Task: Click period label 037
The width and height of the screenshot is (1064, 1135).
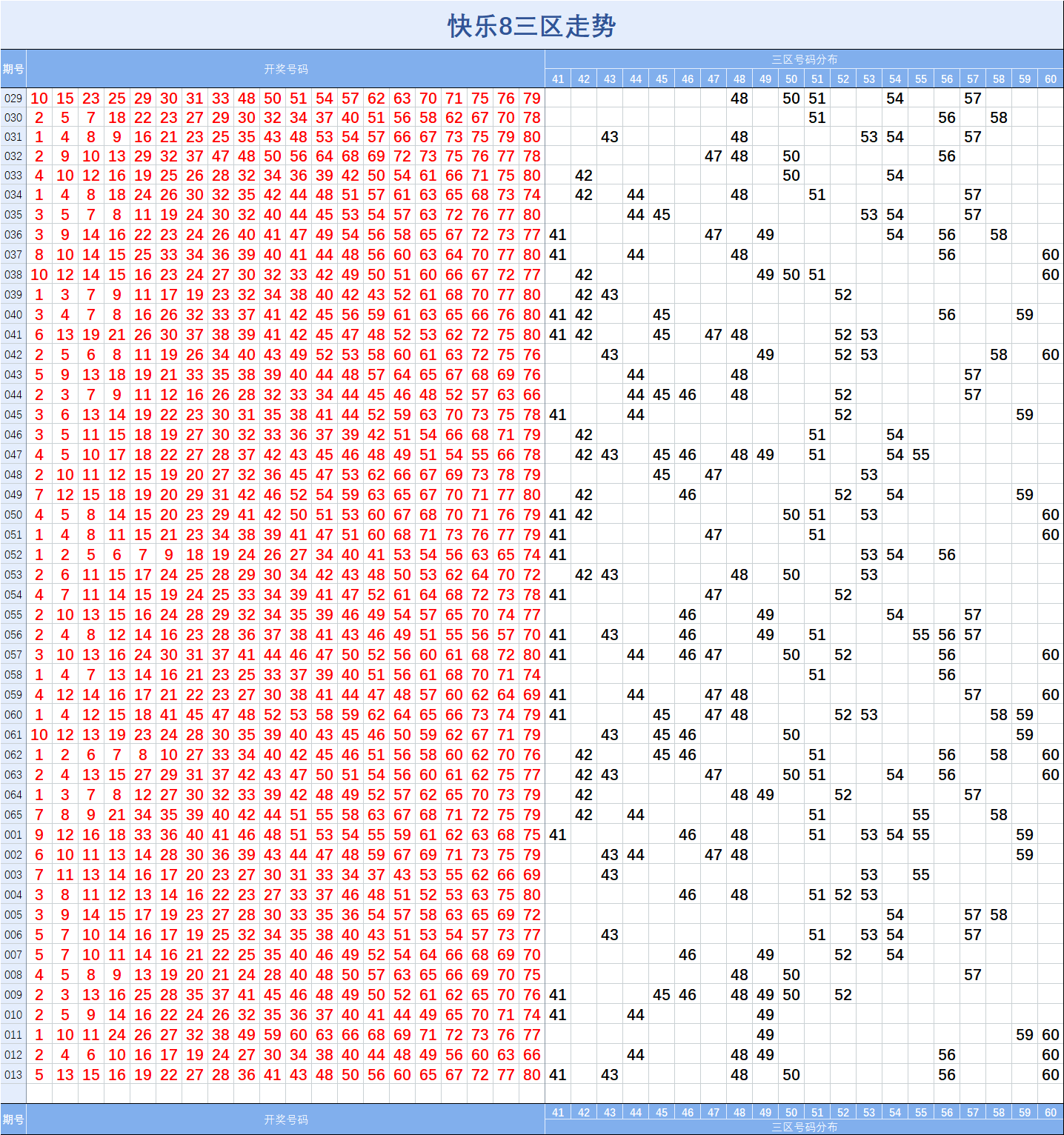Action: click(13, 255)
